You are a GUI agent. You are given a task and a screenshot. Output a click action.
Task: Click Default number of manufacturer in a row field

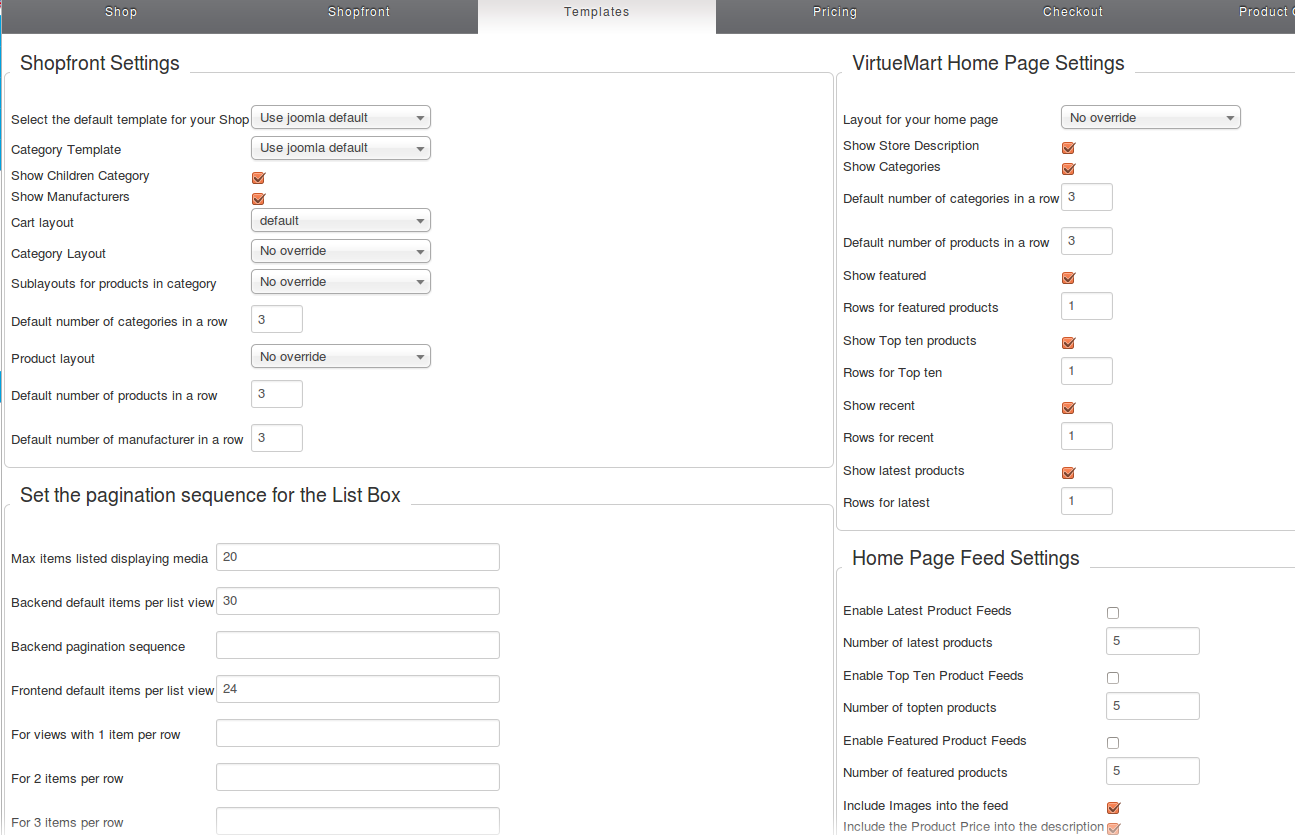277,438
